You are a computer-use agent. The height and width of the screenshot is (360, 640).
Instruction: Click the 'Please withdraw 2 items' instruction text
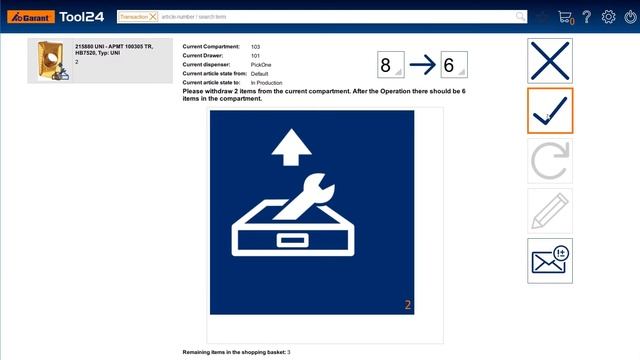(324, 95)
